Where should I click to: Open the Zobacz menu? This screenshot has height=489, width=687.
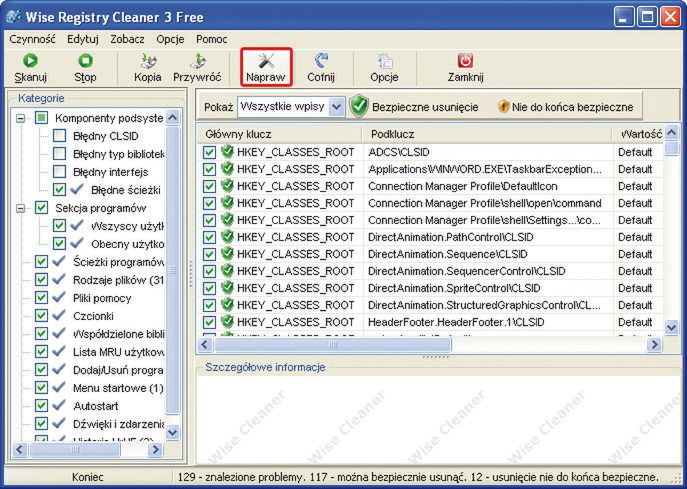(127, 39)
